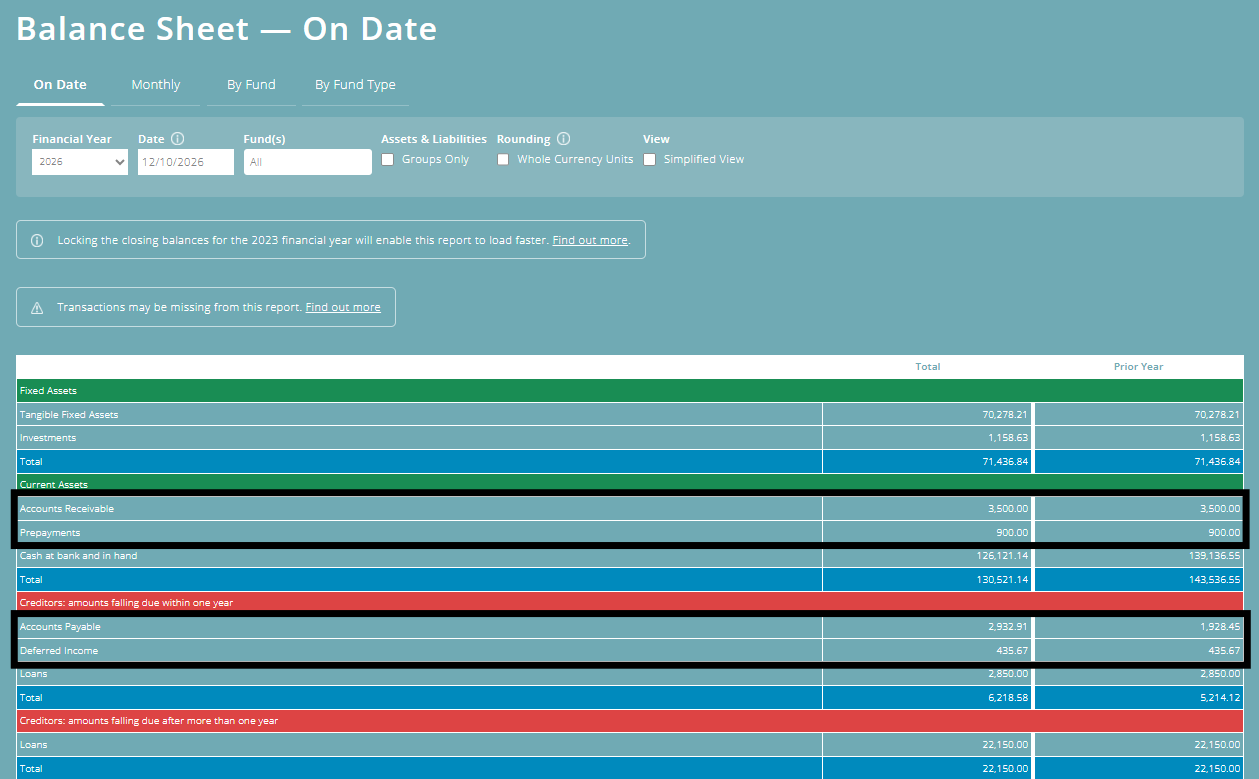
Task: Click the Date input field
Action: pyautogui.click(x=186, y=162)
